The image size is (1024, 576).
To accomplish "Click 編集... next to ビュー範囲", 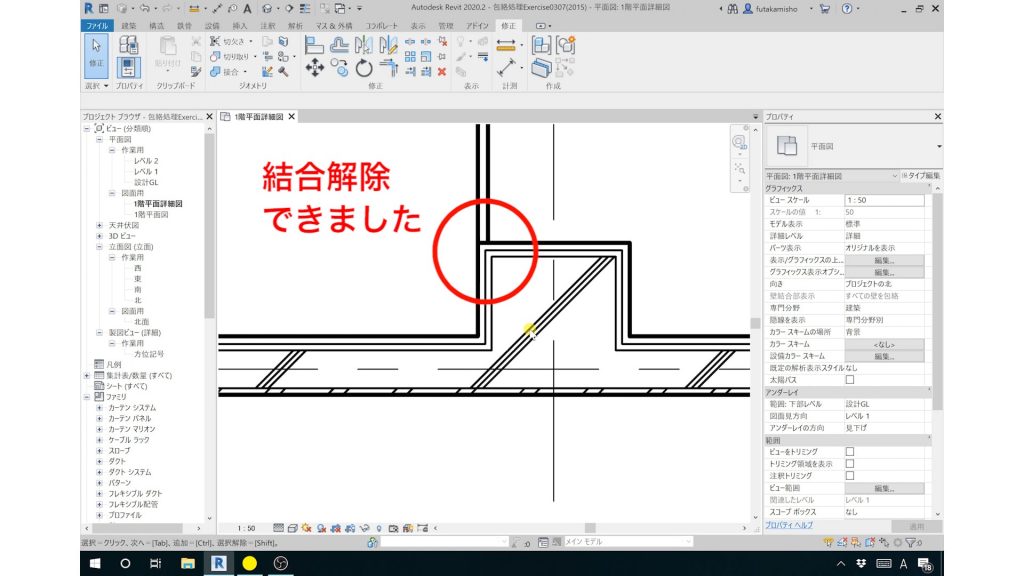I will (886, 488).
